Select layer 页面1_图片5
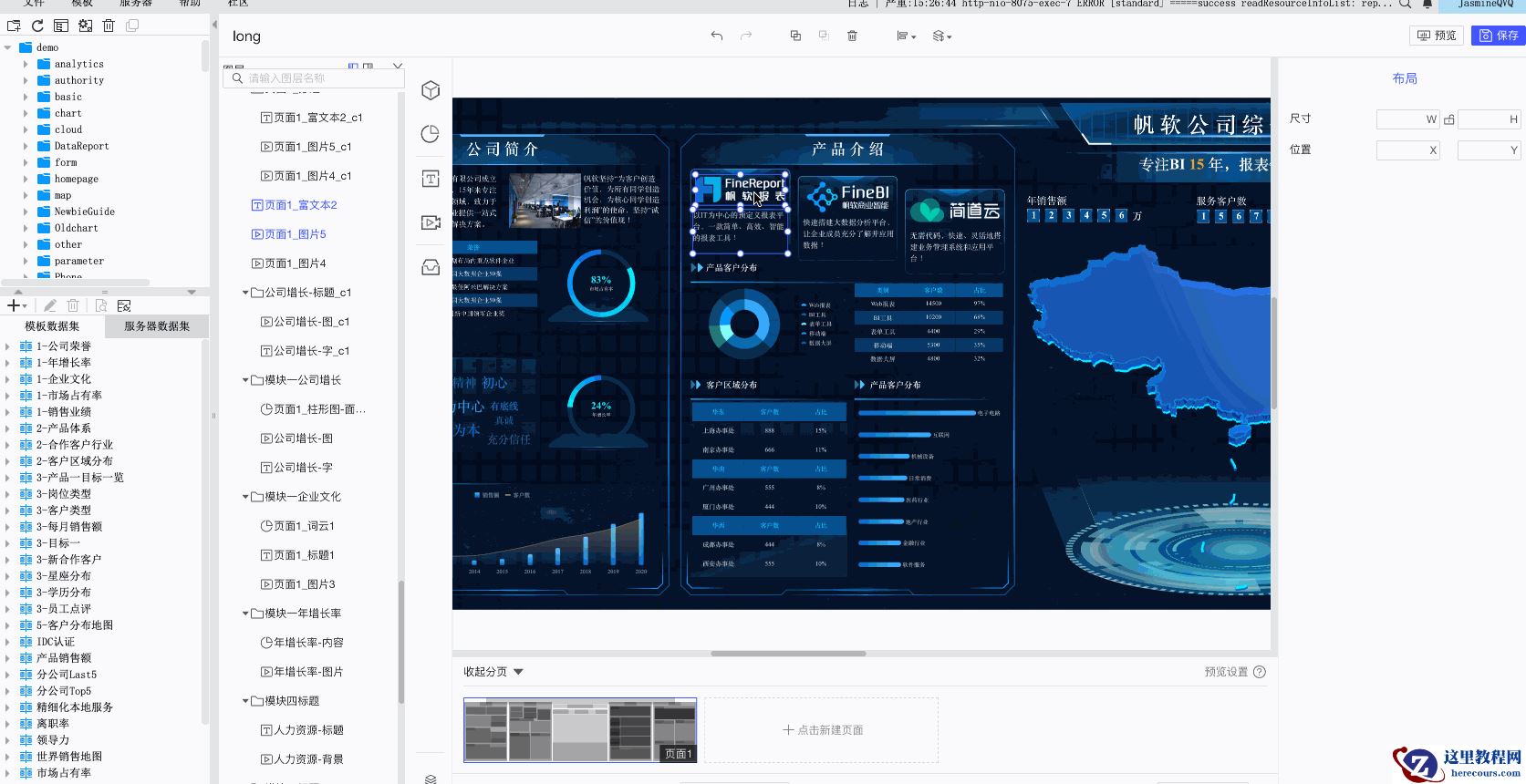1526x784 pixels. (x=289, y=234)
